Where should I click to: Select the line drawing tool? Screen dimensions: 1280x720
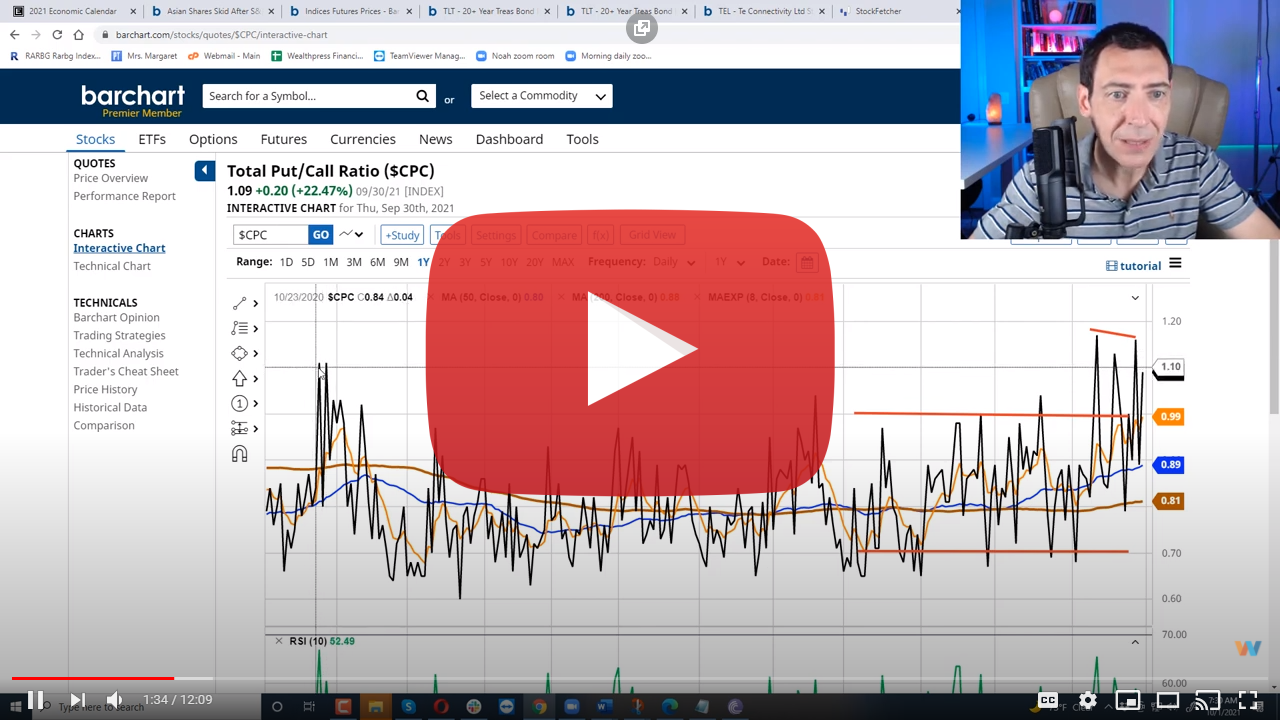point(240,303)
